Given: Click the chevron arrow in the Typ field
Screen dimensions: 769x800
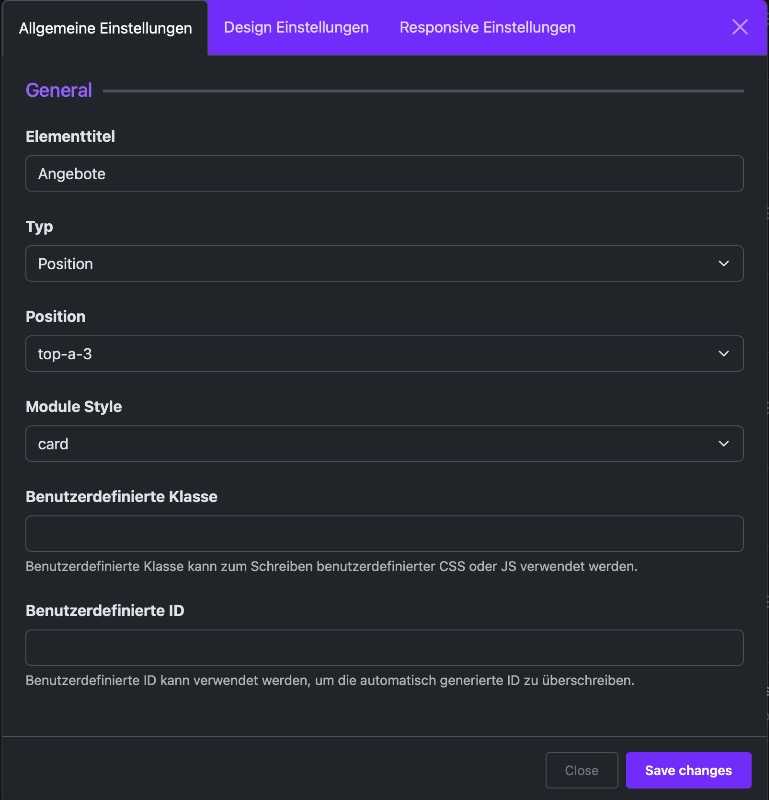Looking at the screenshot, I should (x=723, y=264).
